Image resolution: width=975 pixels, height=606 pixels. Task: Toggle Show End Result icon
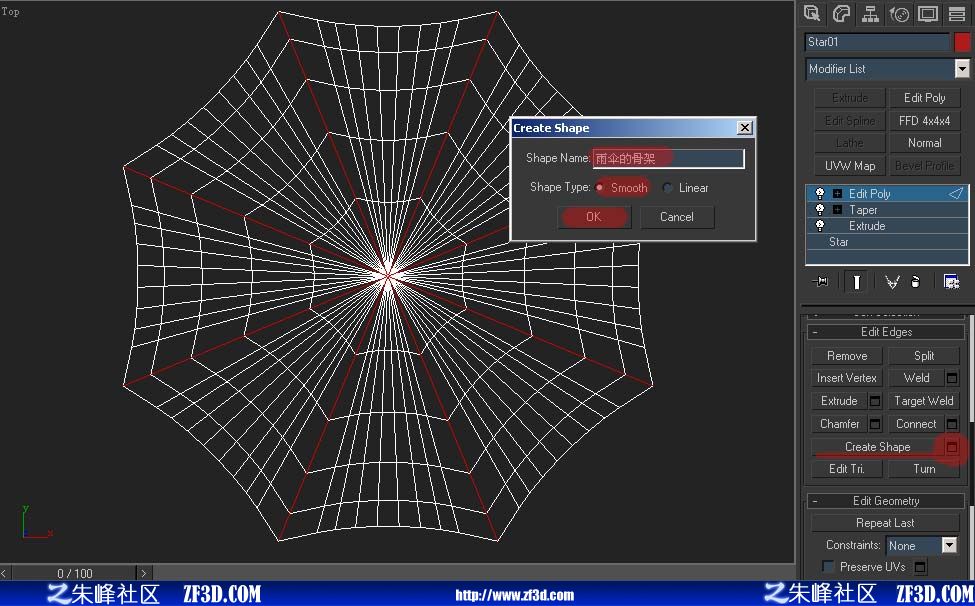point(856,282)
